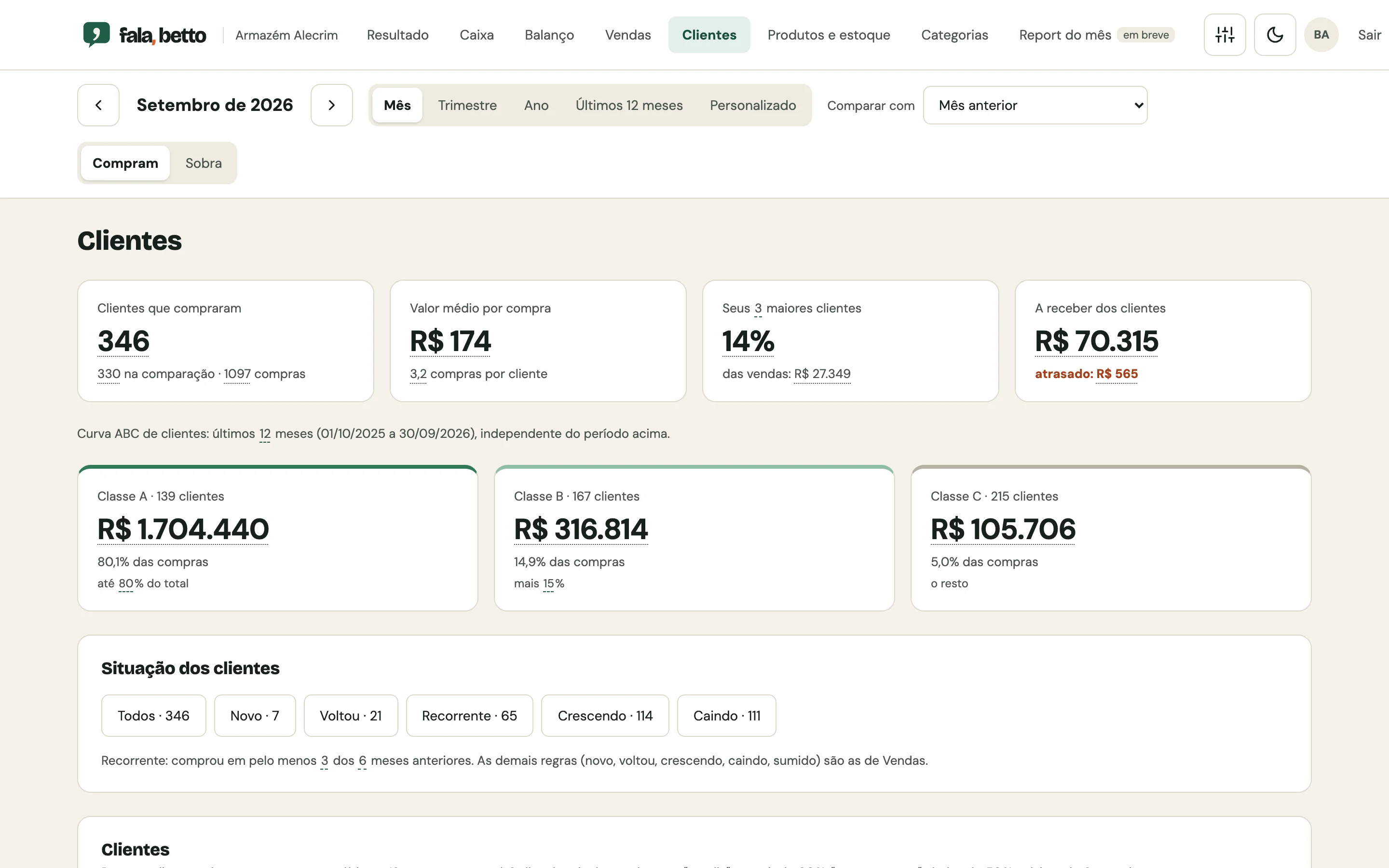
Task: Filter clients by Caindo · 111
Action: (x=726, y=715)
